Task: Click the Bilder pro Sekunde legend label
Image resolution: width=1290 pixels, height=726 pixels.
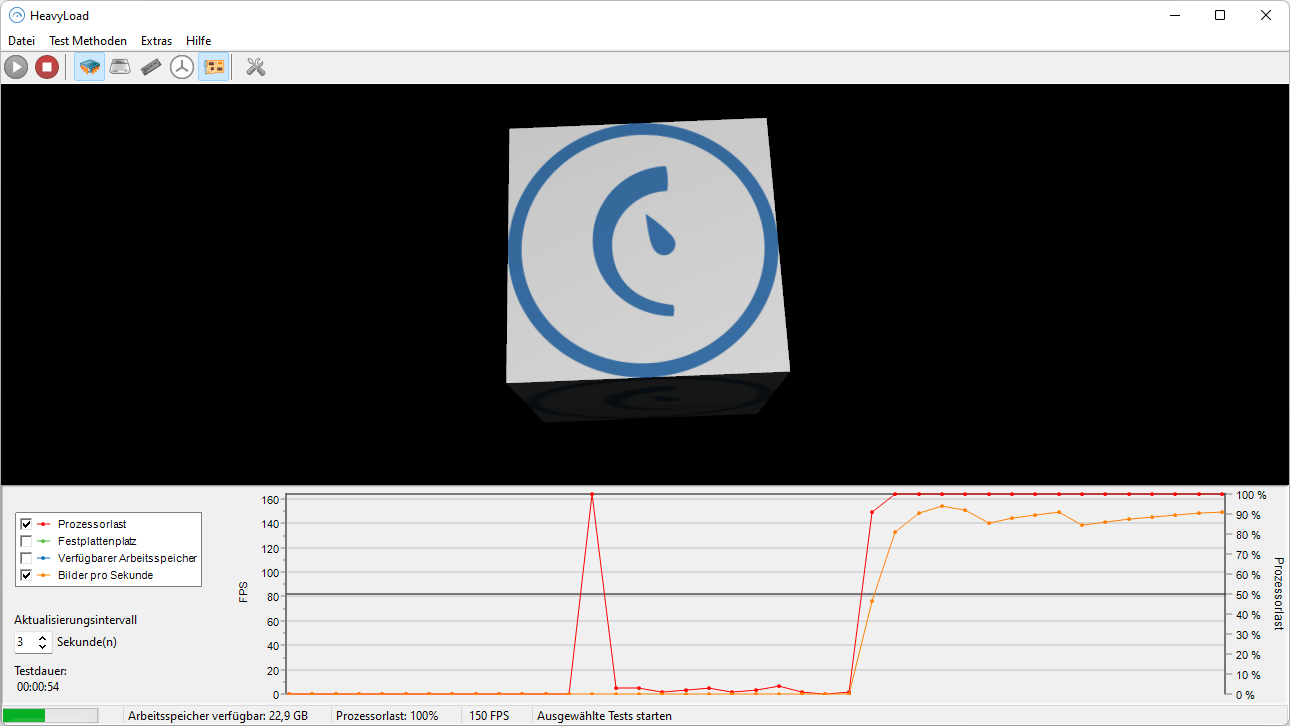Action: pos(106,575)
